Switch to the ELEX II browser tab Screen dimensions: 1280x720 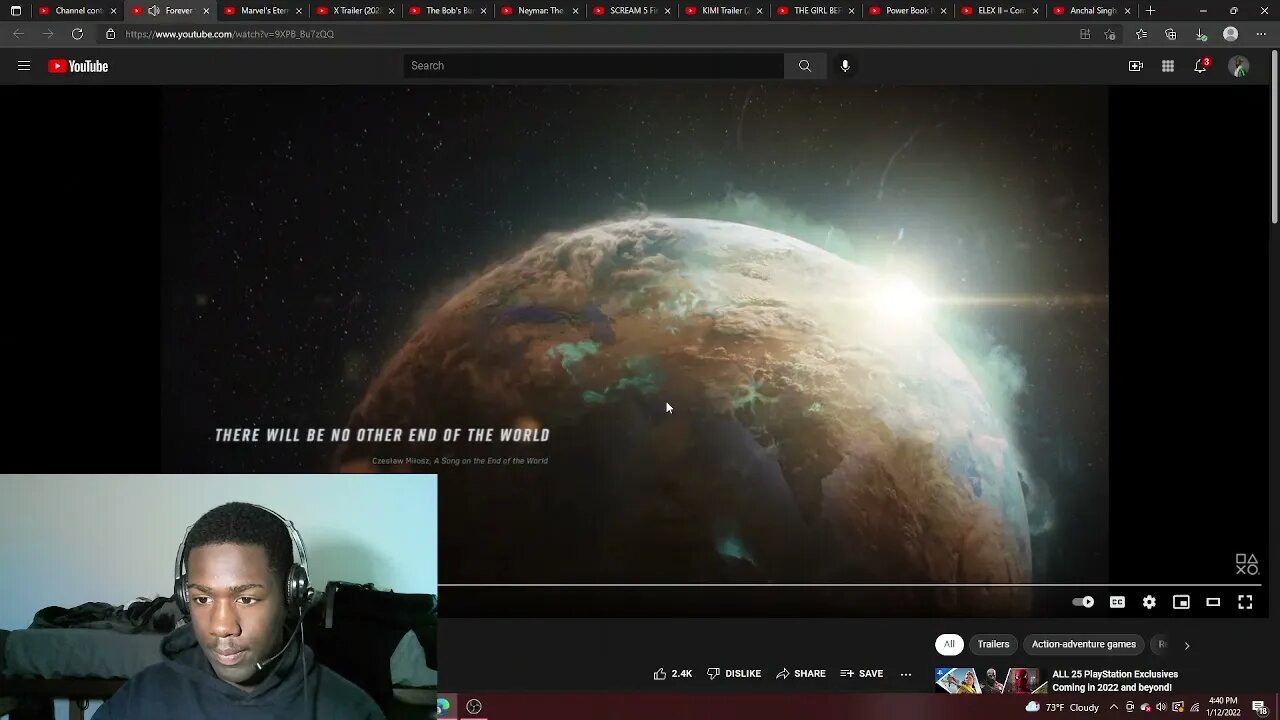click(1001, 11)
